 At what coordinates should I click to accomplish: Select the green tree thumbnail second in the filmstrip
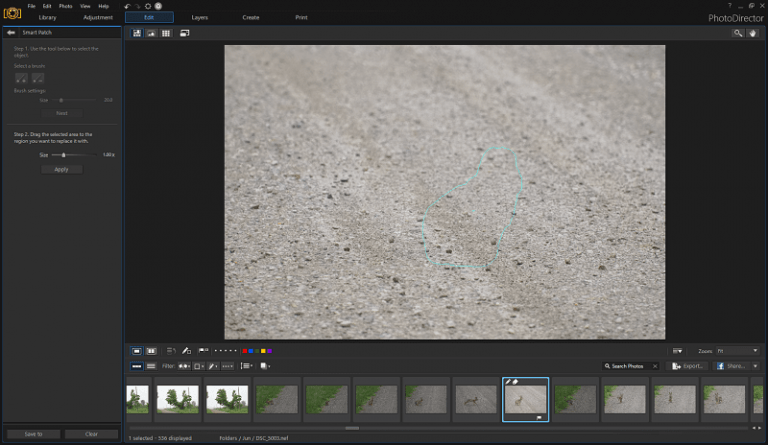click(178, 399)
